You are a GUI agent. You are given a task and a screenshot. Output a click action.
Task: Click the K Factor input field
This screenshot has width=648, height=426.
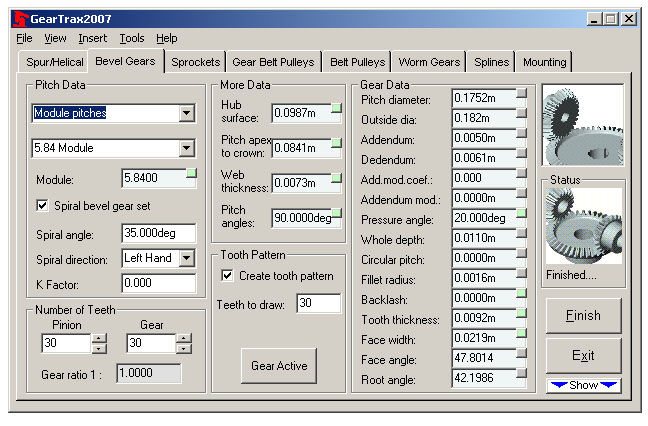point(159,283)
